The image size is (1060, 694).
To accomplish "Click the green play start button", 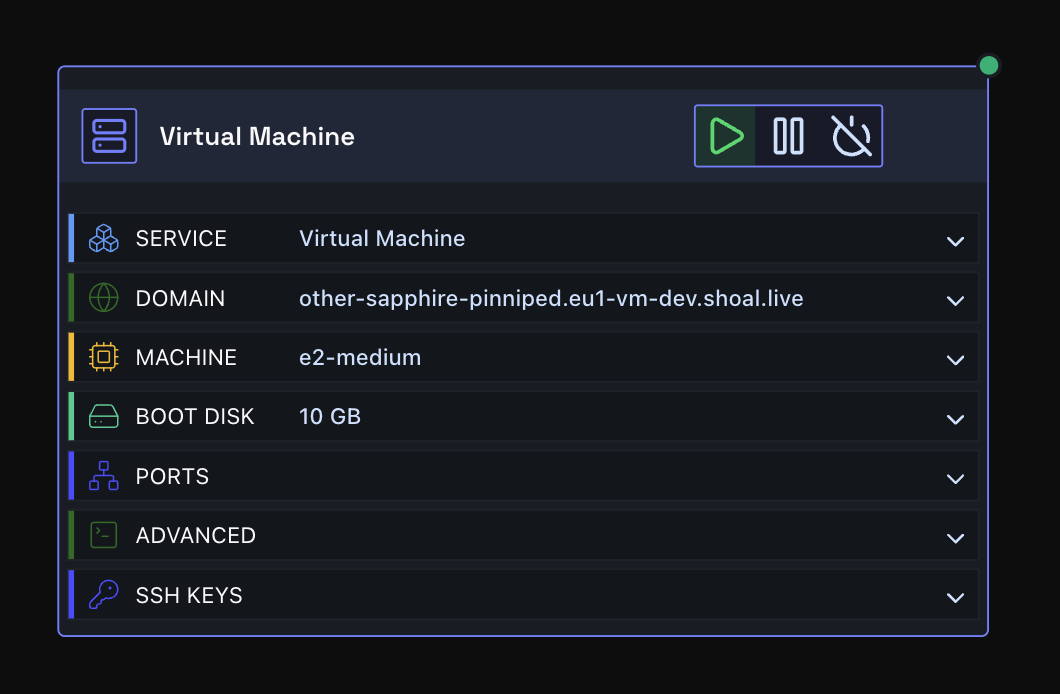I will [x=725, y=136].
